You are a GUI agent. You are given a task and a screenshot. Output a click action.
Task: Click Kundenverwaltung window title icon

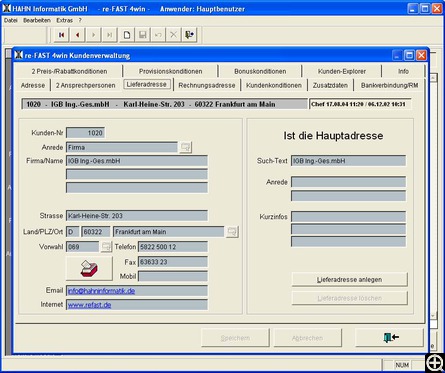pyautogui.click(x=19, y=55)
